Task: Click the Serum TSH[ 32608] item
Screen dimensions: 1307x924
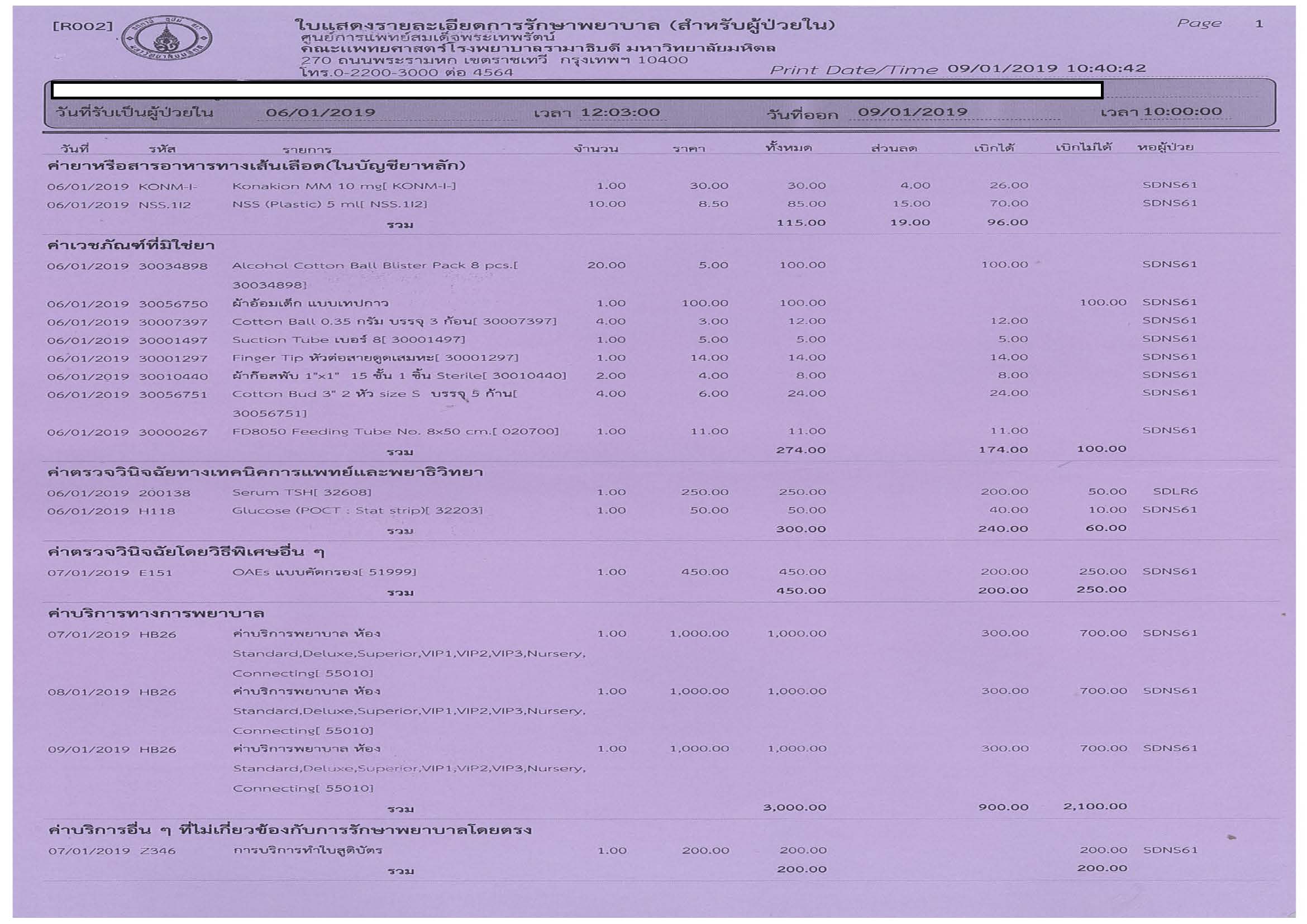Action: pos(302,493)
